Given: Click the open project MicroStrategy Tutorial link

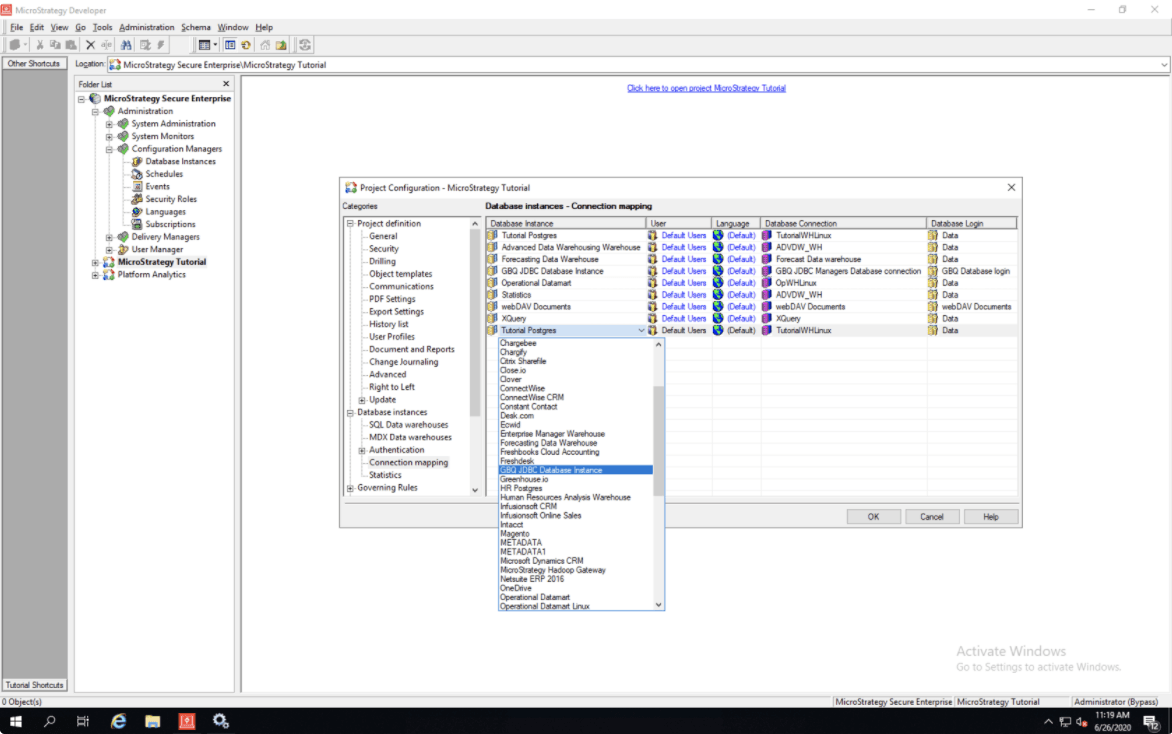Looking at the screenshot, I should click(706, 88).
